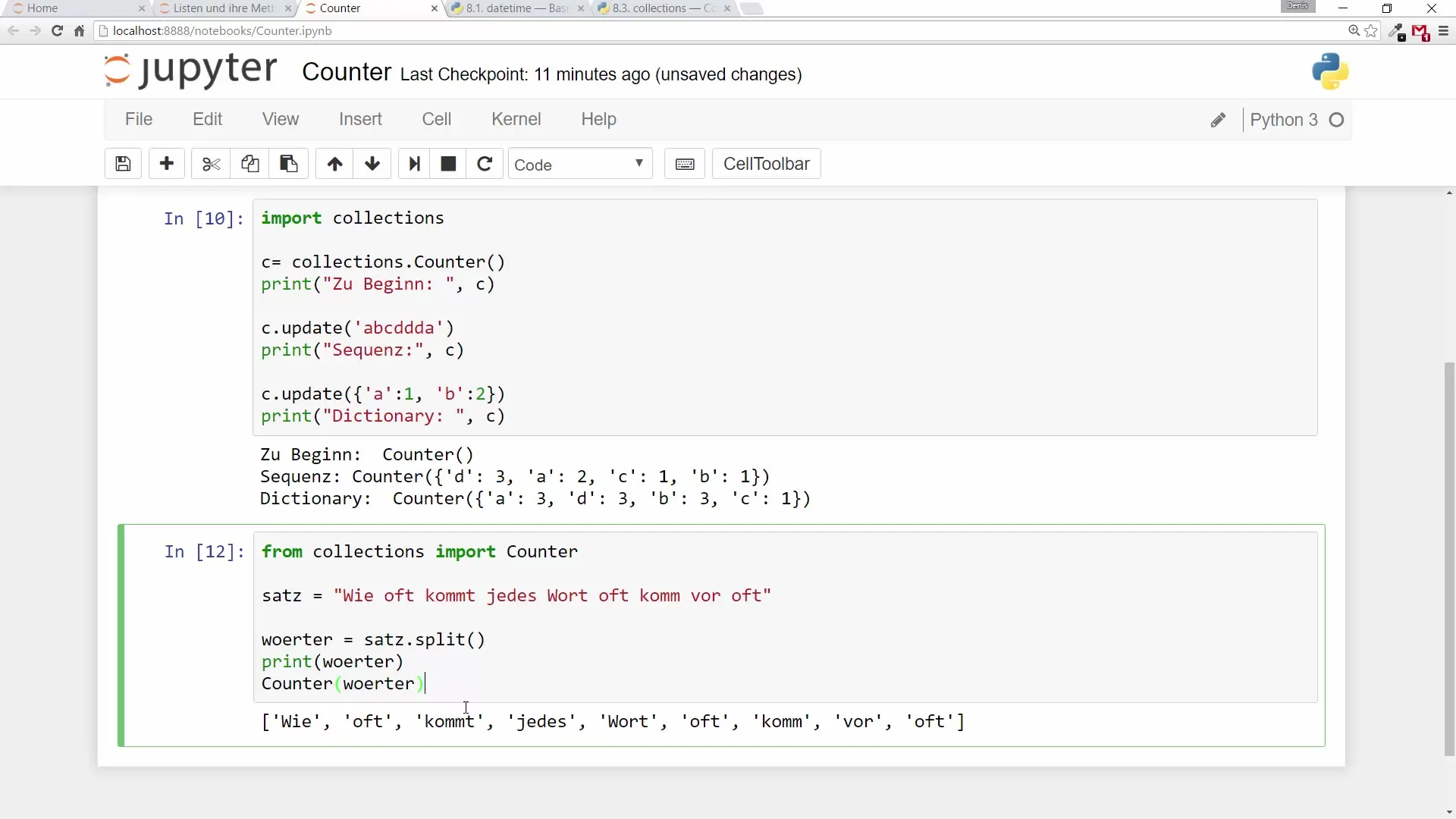This screenshot has height=819, width=1456.
Task: Click the pencil edit mode indicator
Action: [1218, 120]
